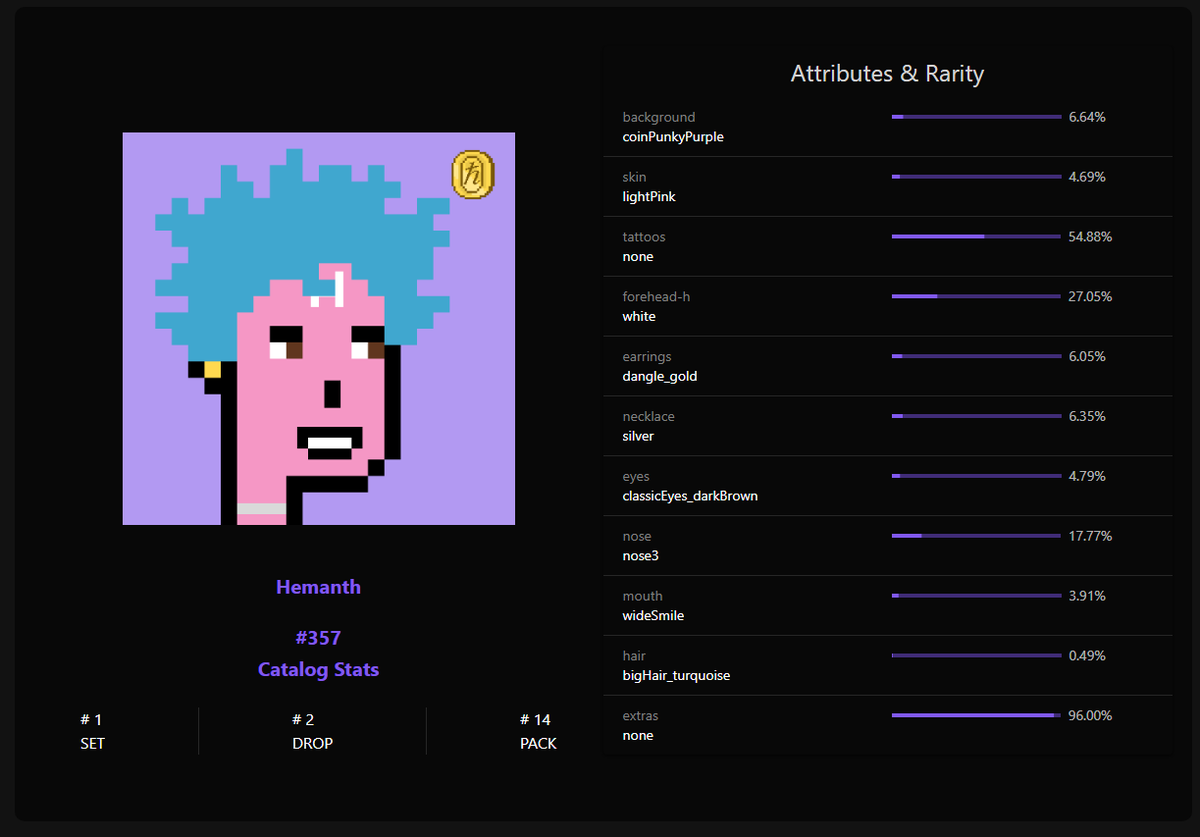Select the white forehead-h value
This screenshot has width=1200, height=837.
coord(639,317)
